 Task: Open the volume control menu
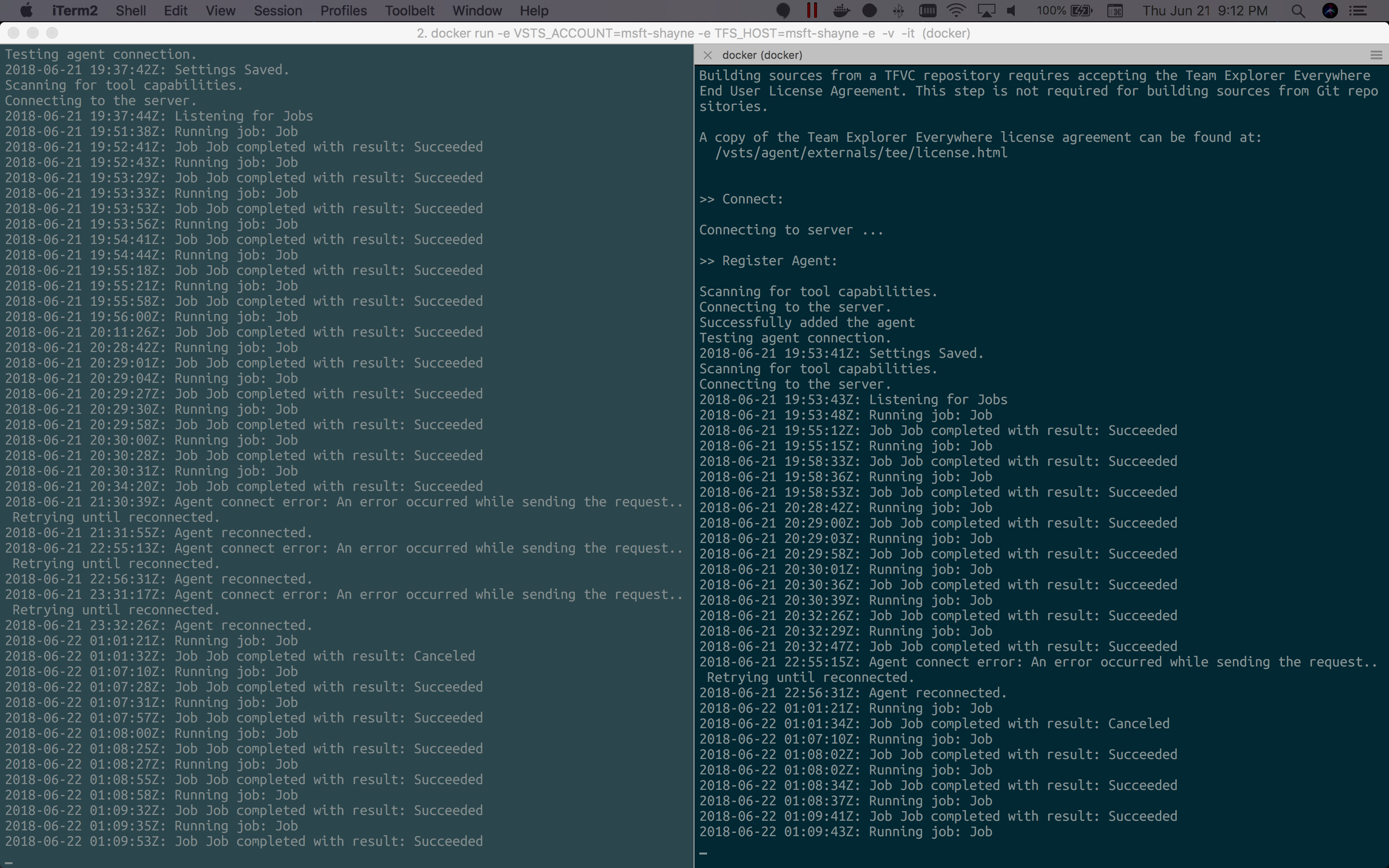1012,10
